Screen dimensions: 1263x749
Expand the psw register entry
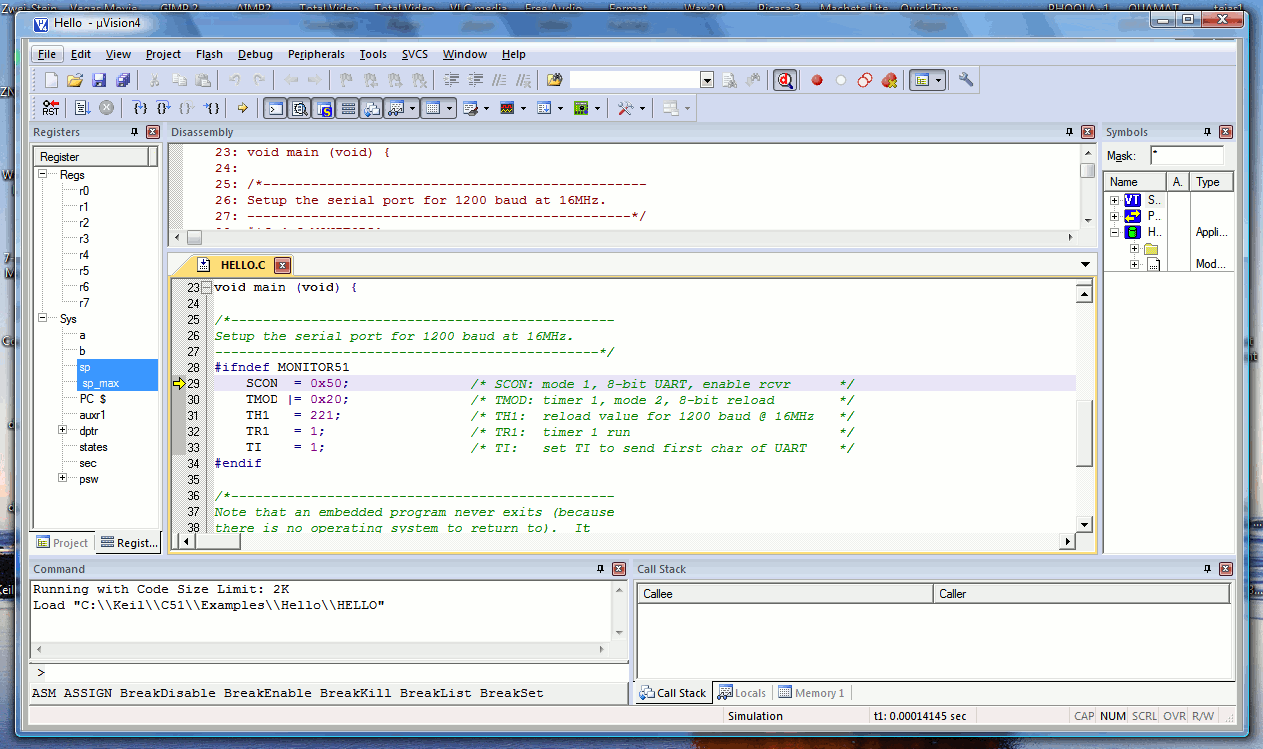click(x=63, y=478)
